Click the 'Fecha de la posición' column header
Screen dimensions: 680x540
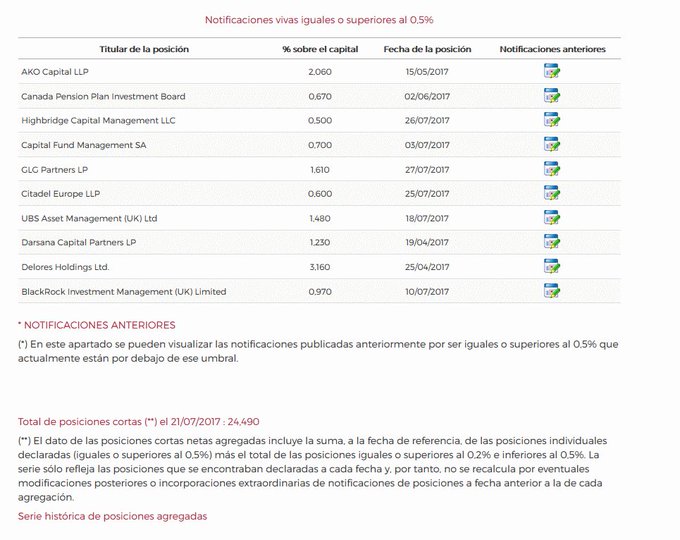coord(427,49)
